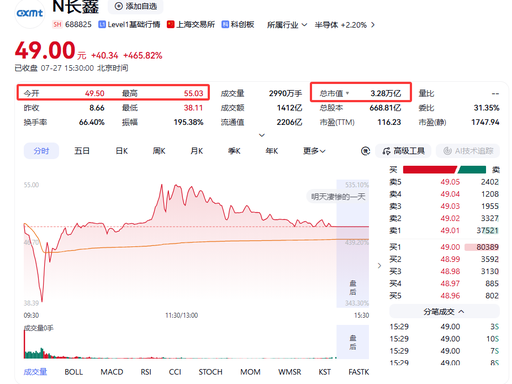This screenshot has width=512, height=384.
Task: Click the 卖2 price 49.02
Action: (x=450, y=218)
